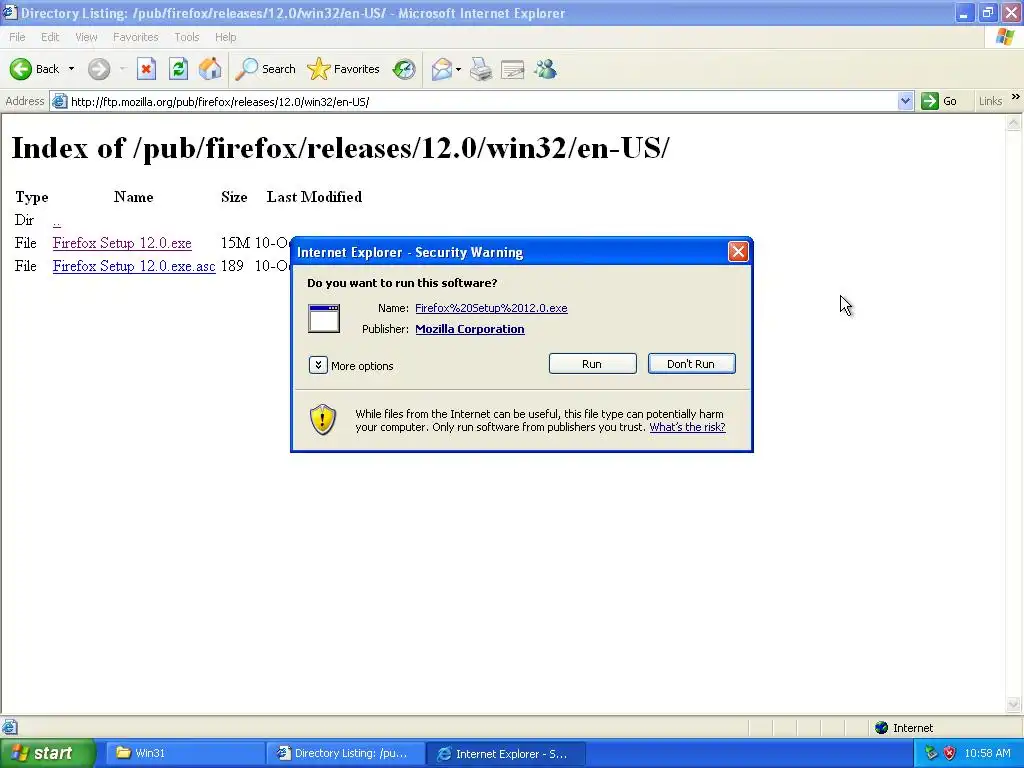
Task: Open the File menu
Action: click(x=17, y=37)
